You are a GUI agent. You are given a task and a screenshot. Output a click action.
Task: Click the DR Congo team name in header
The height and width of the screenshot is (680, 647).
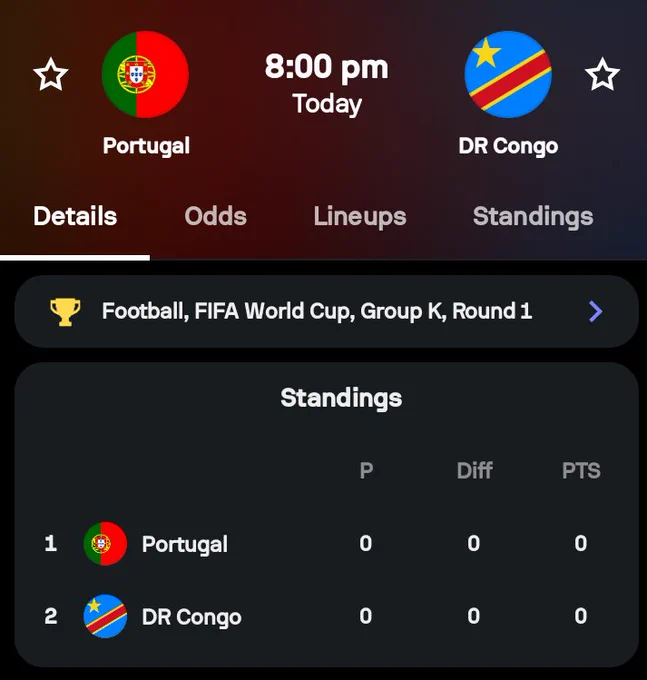508,146
